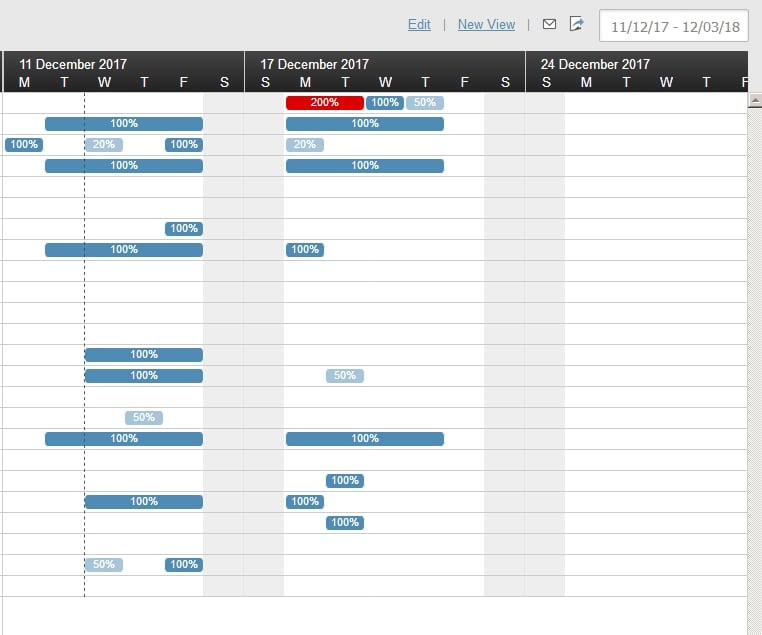Click the export/share arrow icon
762x635 pixels.
point(576,24)
